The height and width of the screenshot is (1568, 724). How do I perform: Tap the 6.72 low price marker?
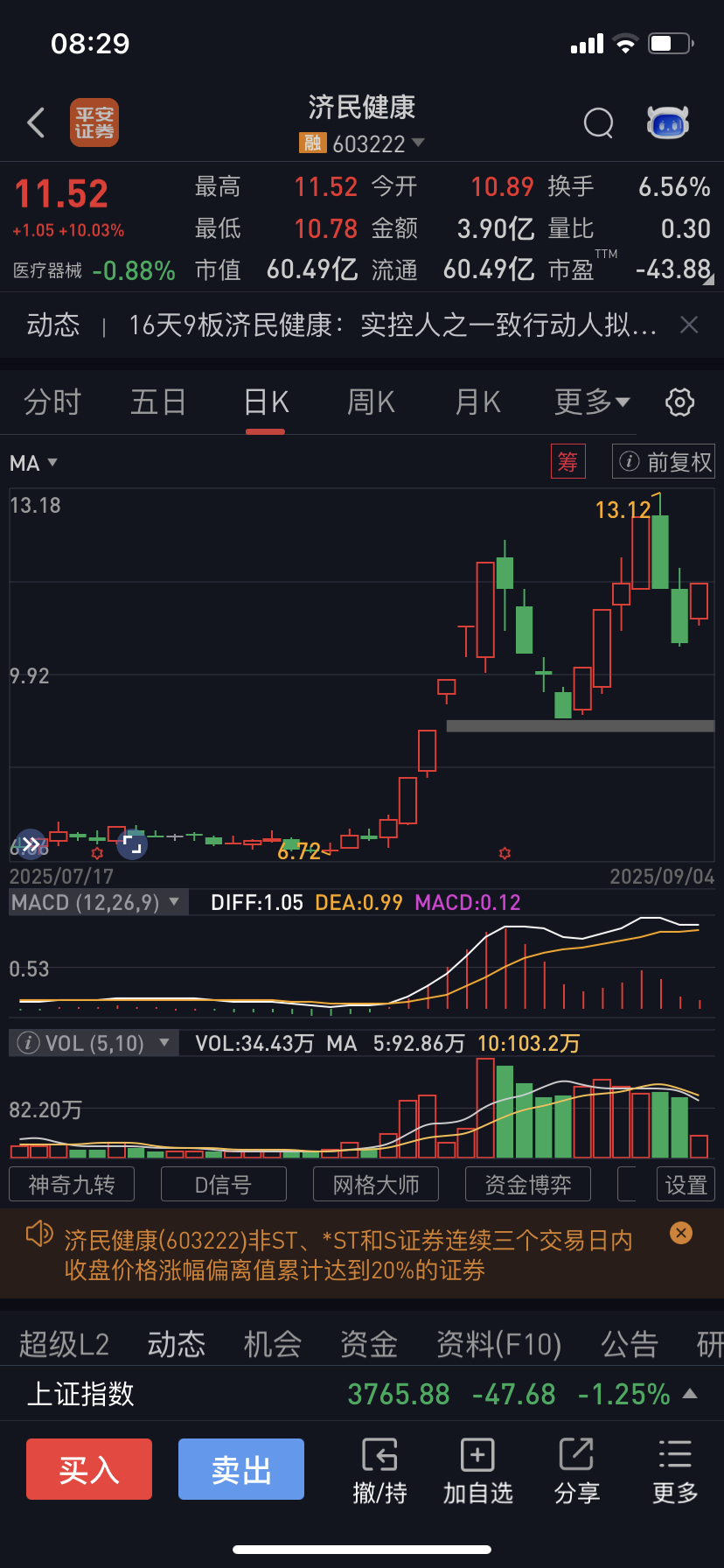(299, 851)
